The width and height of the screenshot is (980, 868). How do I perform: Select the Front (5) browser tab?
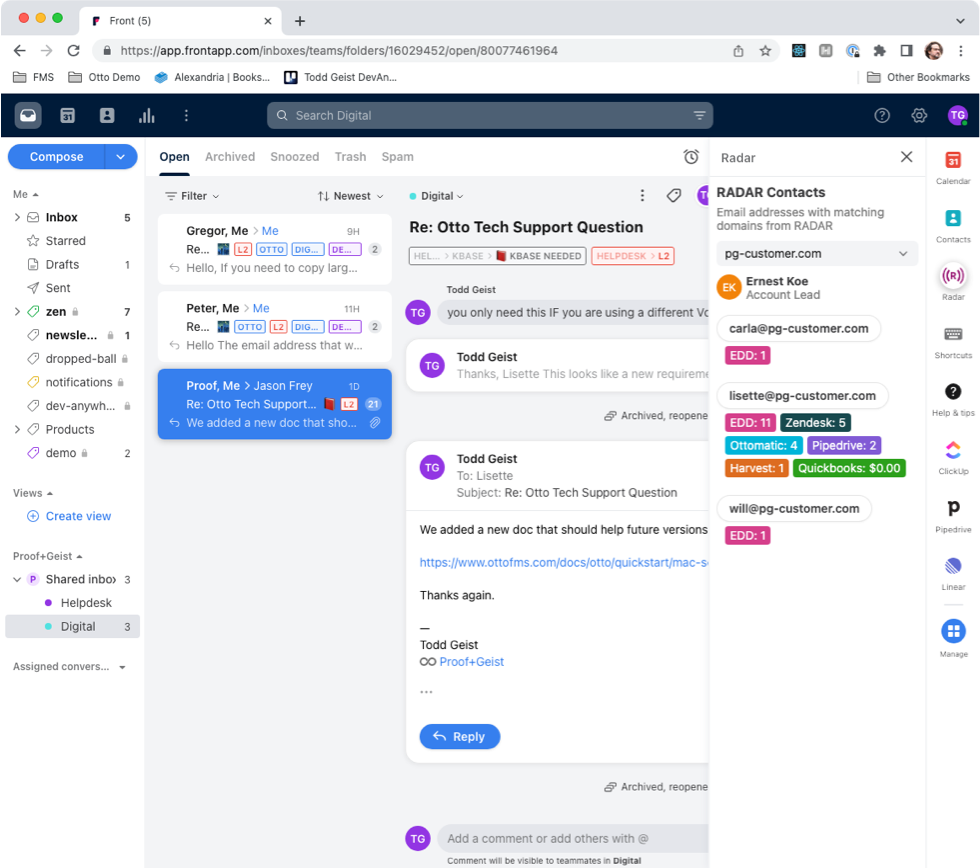181,21
